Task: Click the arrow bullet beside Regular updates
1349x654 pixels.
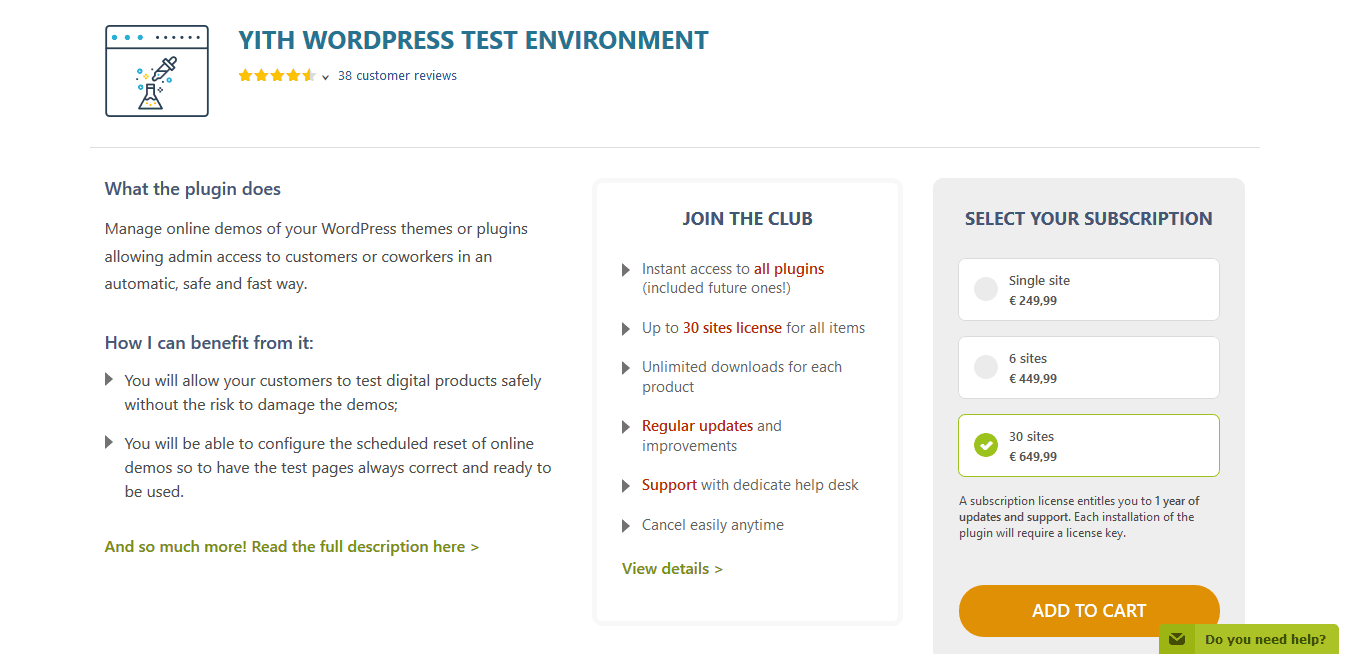Action: pos(626,427)
